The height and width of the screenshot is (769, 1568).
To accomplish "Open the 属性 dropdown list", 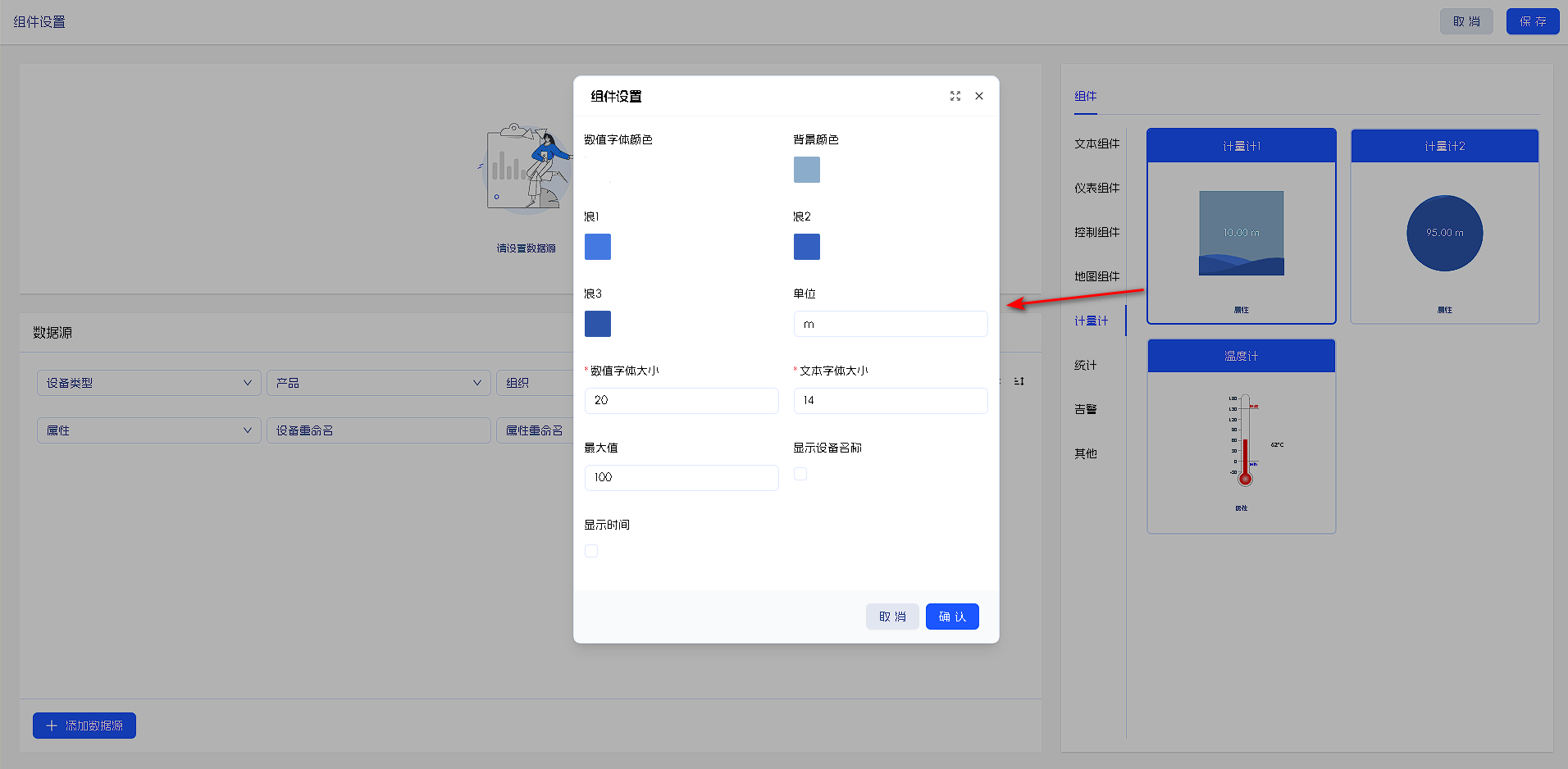I will tap(148, 430).
